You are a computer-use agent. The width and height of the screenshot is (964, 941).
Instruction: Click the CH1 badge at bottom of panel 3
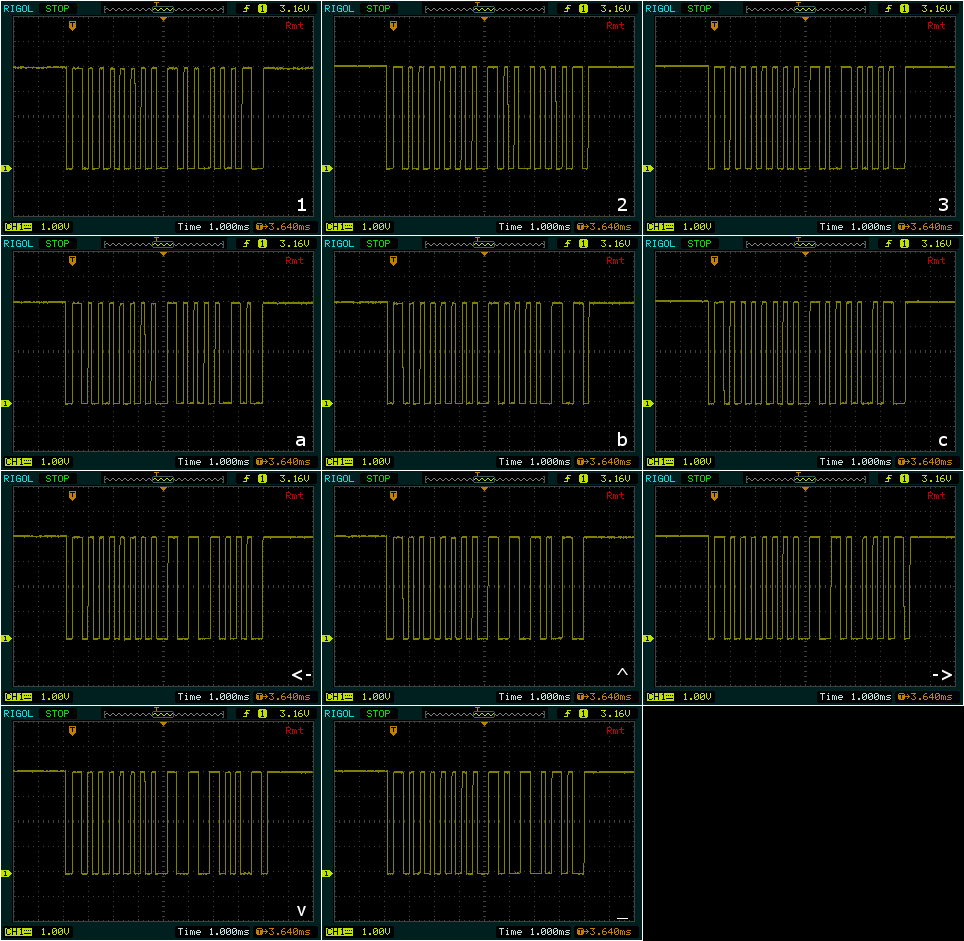pos(661,227)
